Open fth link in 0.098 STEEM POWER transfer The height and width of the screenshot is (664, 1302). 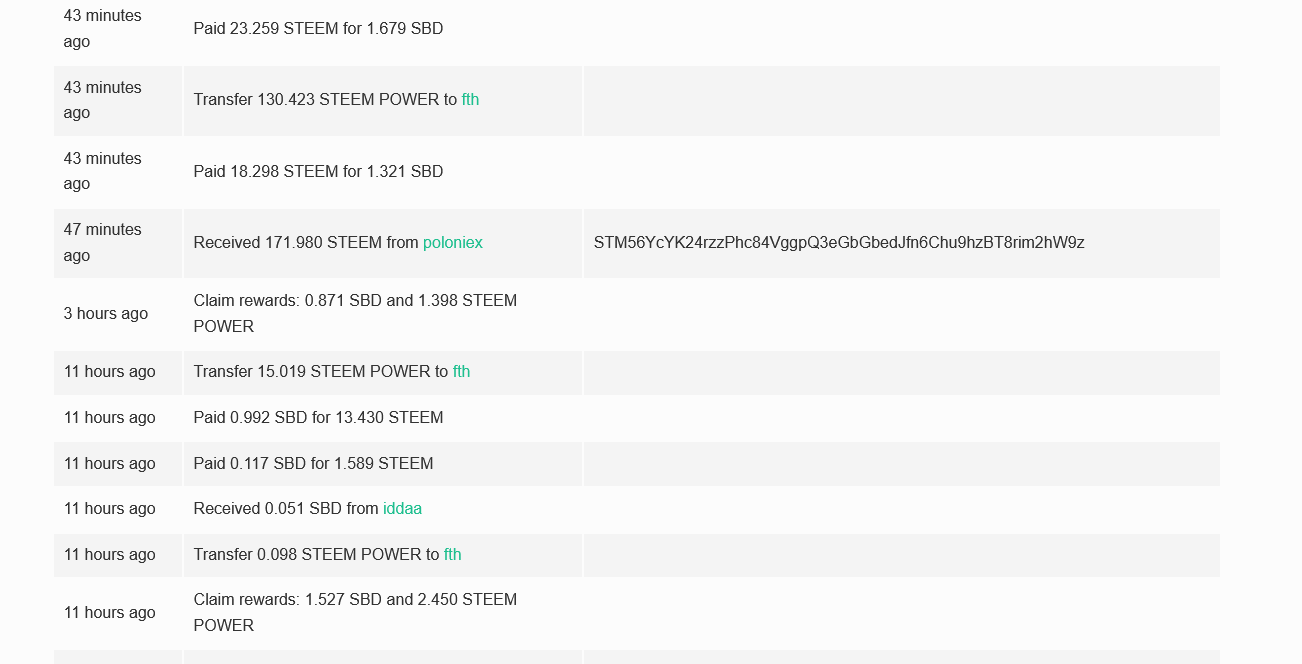click(x=452, y=555)
